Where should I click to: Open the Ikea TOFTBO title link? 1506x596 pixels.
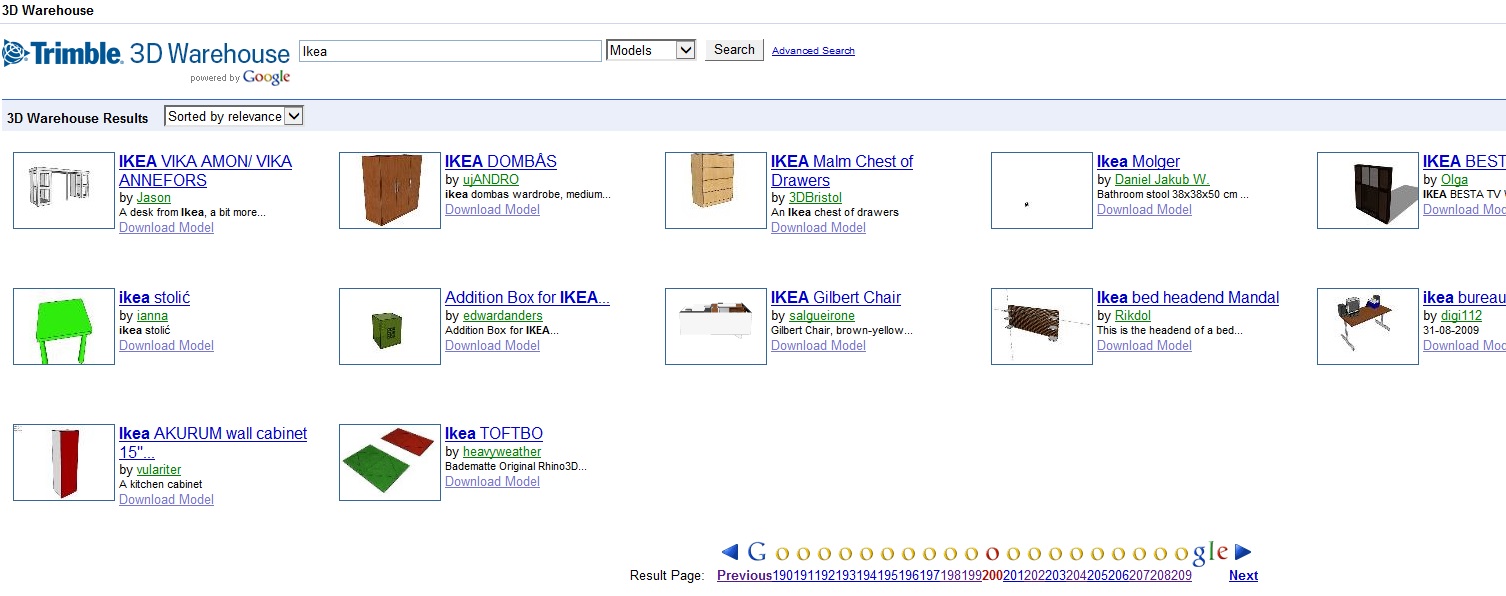(x=494, y=433)
